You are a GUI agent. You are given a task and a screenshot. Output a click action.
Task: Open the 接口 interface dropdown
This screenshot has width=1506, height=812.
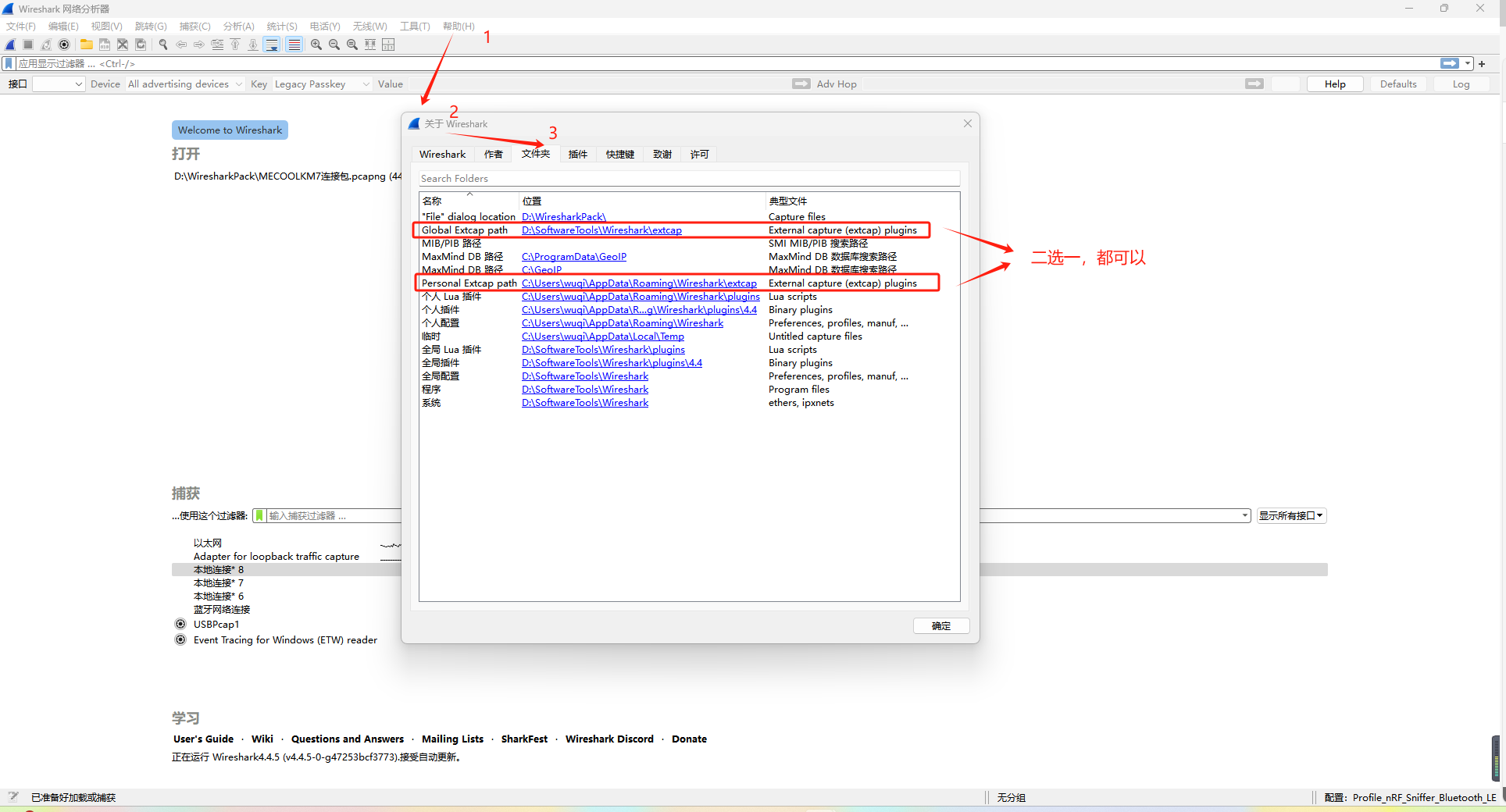[59, 84]
